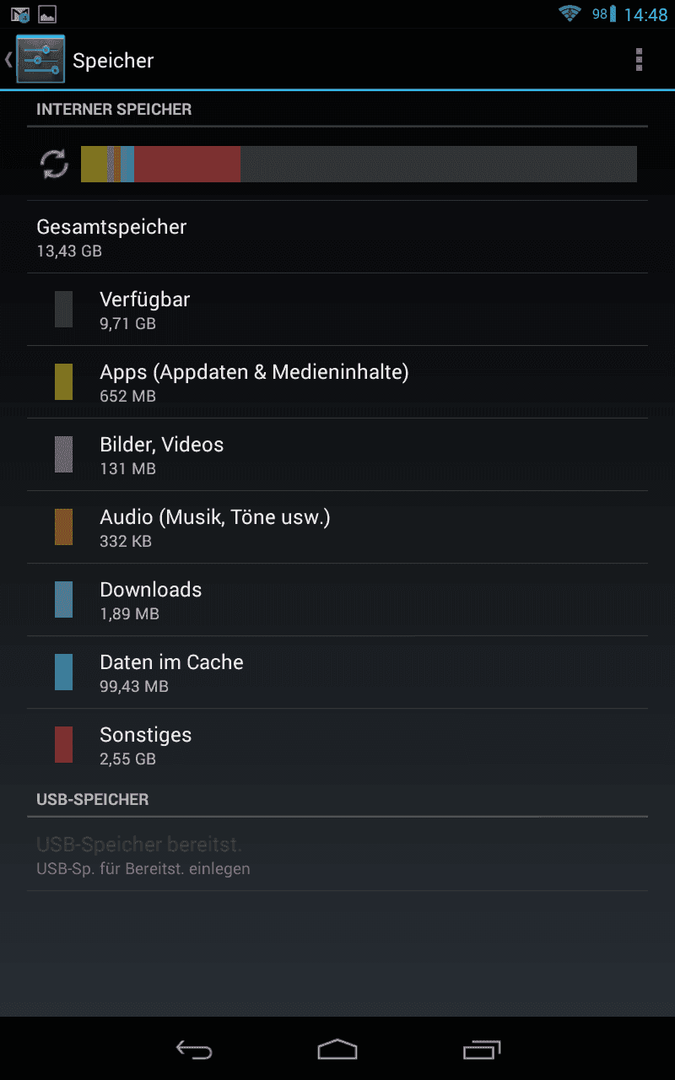
Task: Open the three-dot overflow menu
Action: tap(638, 60)
